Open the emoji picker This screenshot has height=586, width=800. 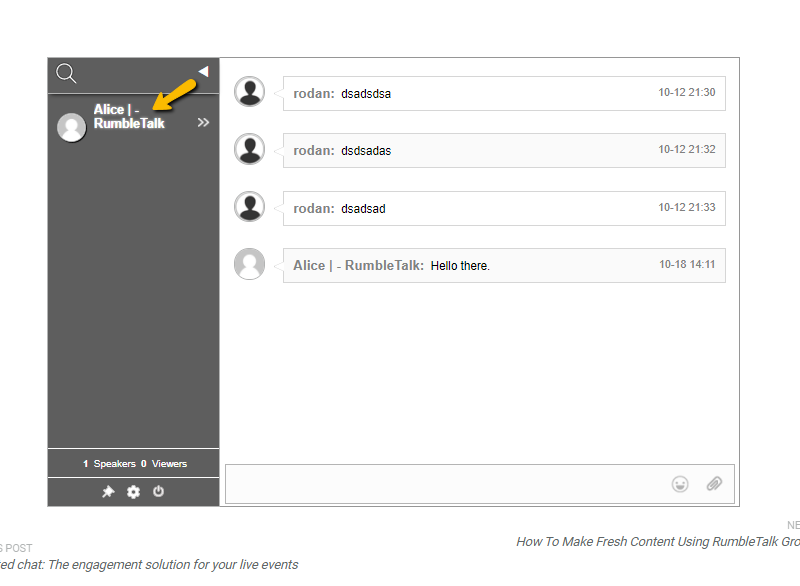680,483
